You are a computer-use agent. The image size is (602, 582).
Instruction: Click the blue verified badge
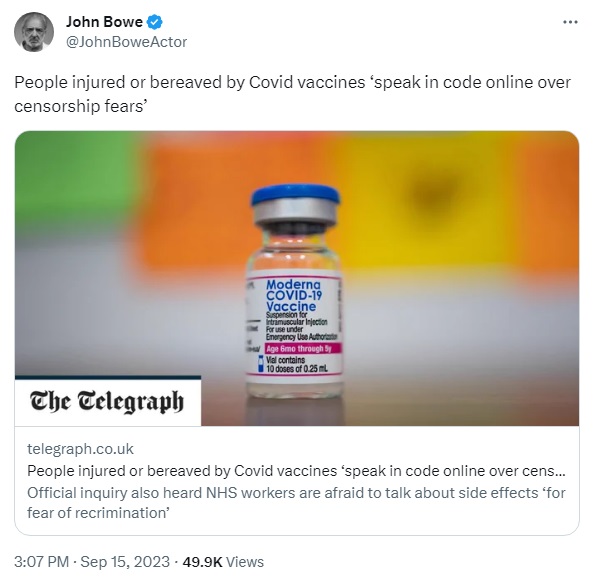point(155,22)
